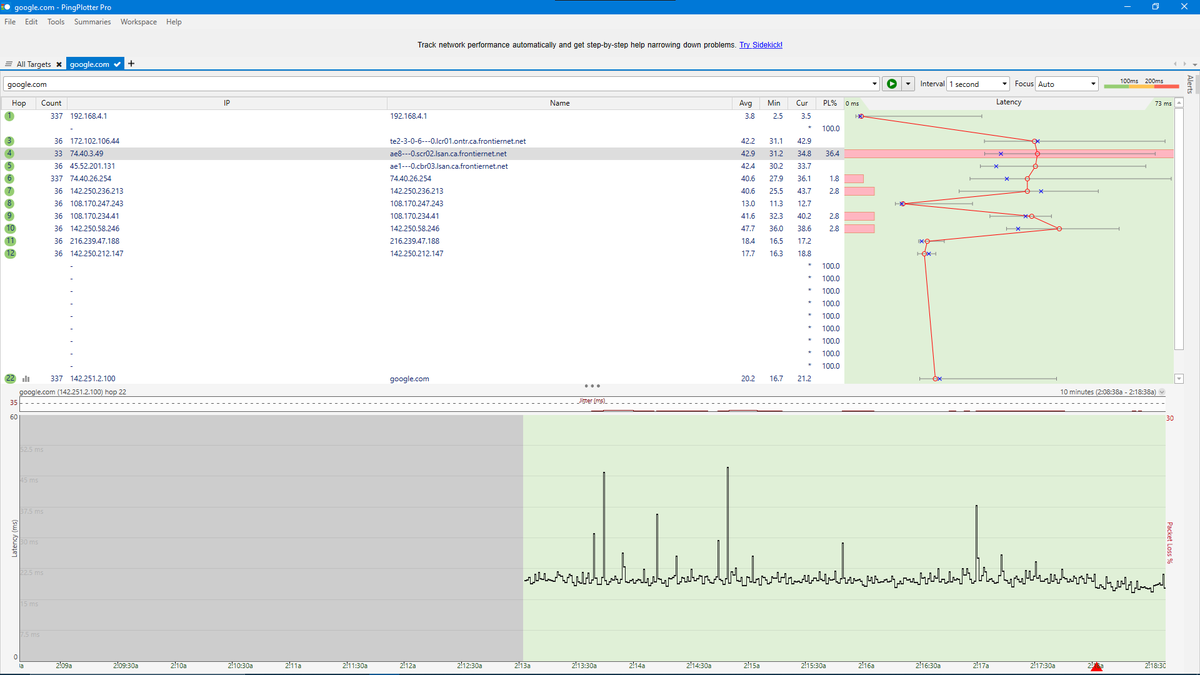
Task: Click hop 3 green number icon
Action: point(9,141)
